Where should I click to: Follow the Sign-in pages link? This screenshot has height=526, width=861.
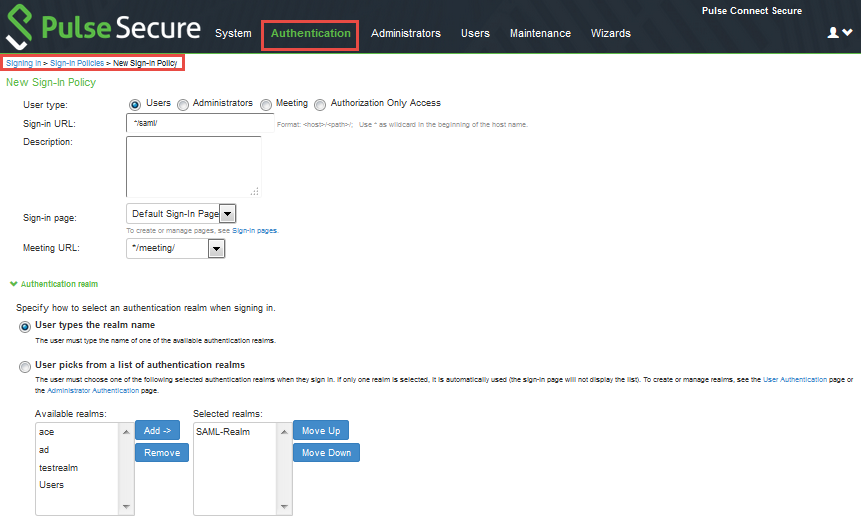254,231
